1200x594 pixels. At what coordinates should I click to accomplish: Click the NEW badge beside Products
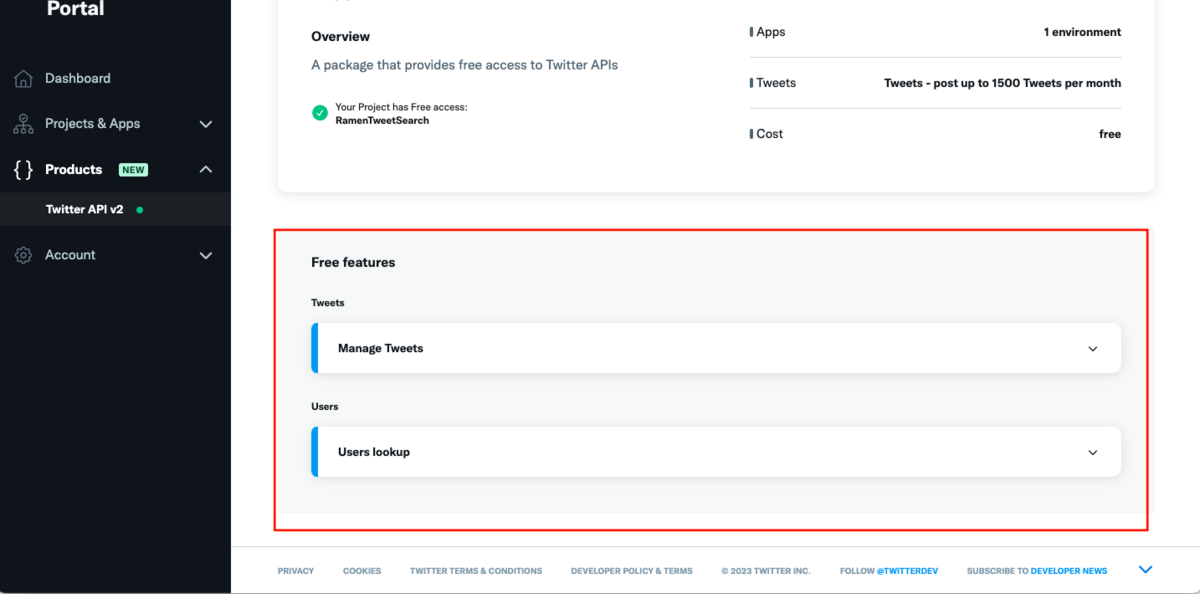coord(133,170)
